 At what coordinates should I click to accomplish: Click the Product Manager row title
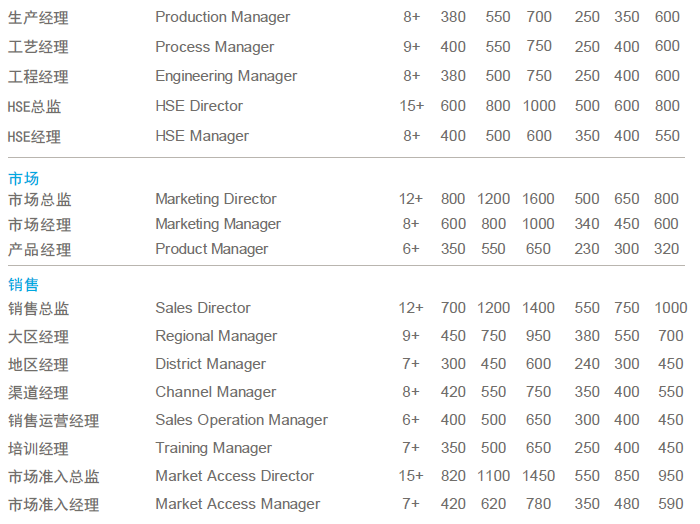tap(211, 249)
